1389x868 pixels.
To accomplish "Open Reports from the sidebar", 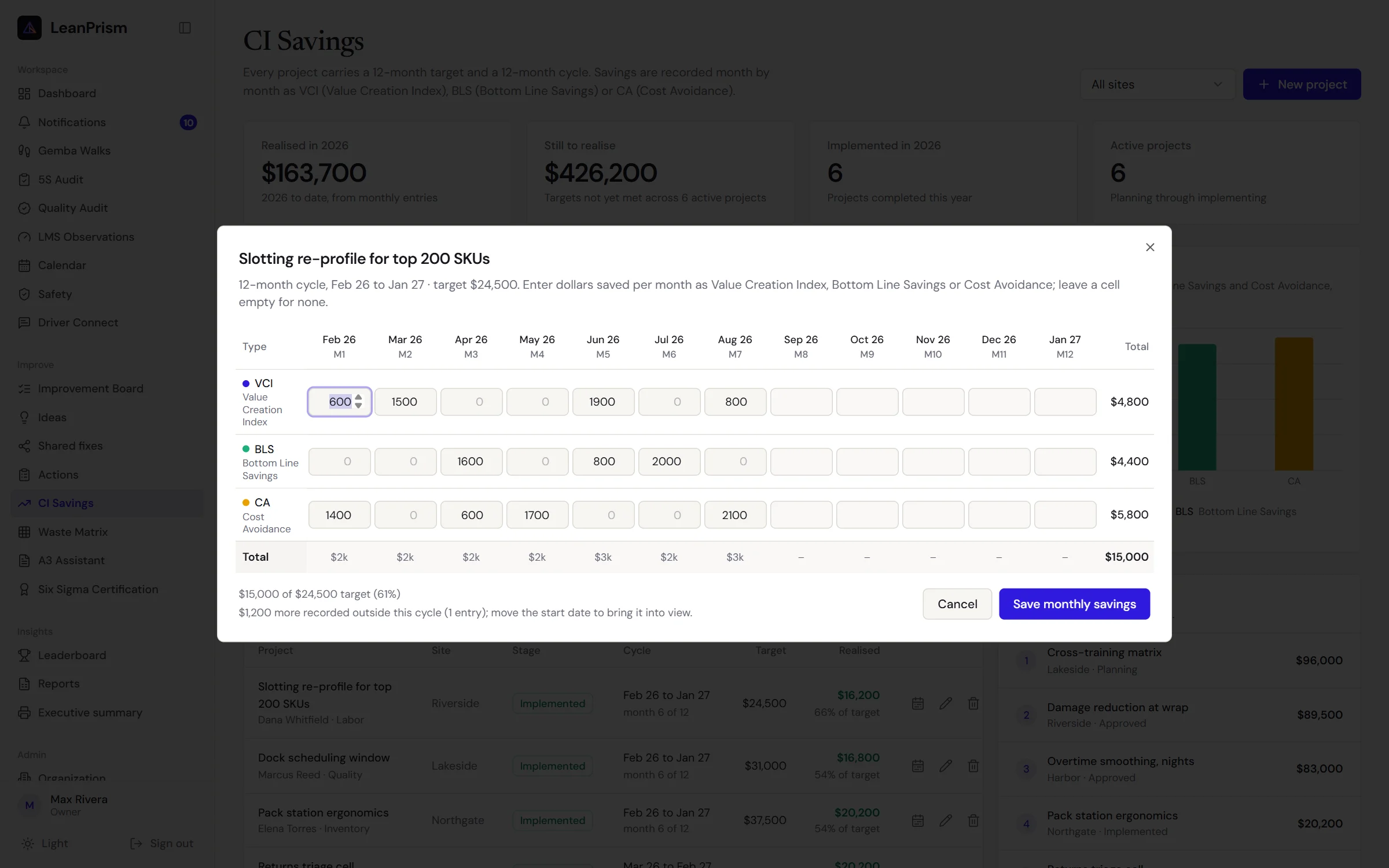I will tap(107, 683).
